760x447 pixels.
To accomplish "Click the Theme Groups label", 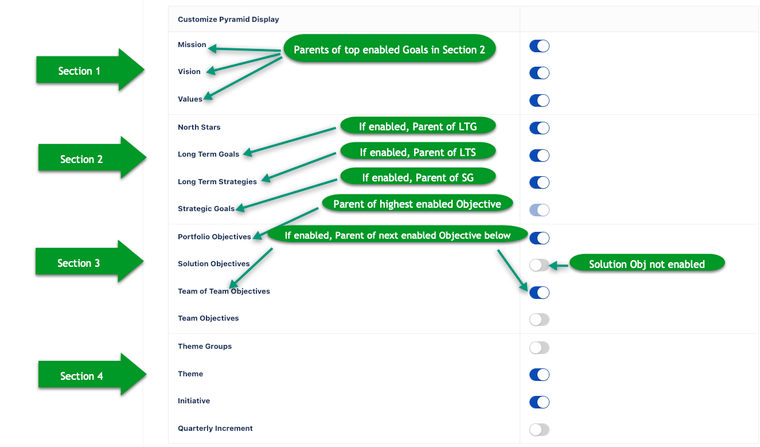I will coord(205,347).
